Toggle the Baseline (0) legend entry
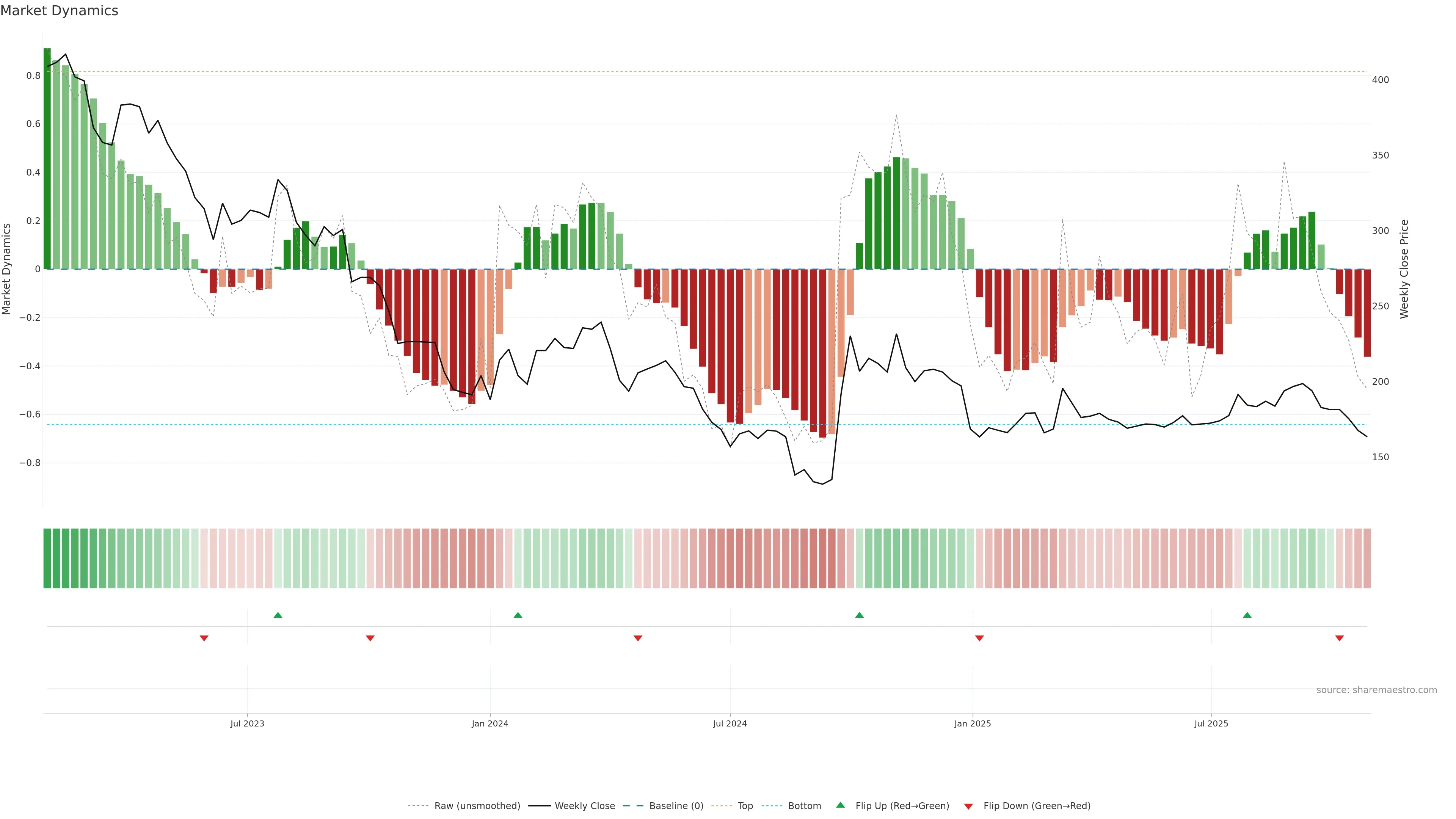 click(676, 806)
